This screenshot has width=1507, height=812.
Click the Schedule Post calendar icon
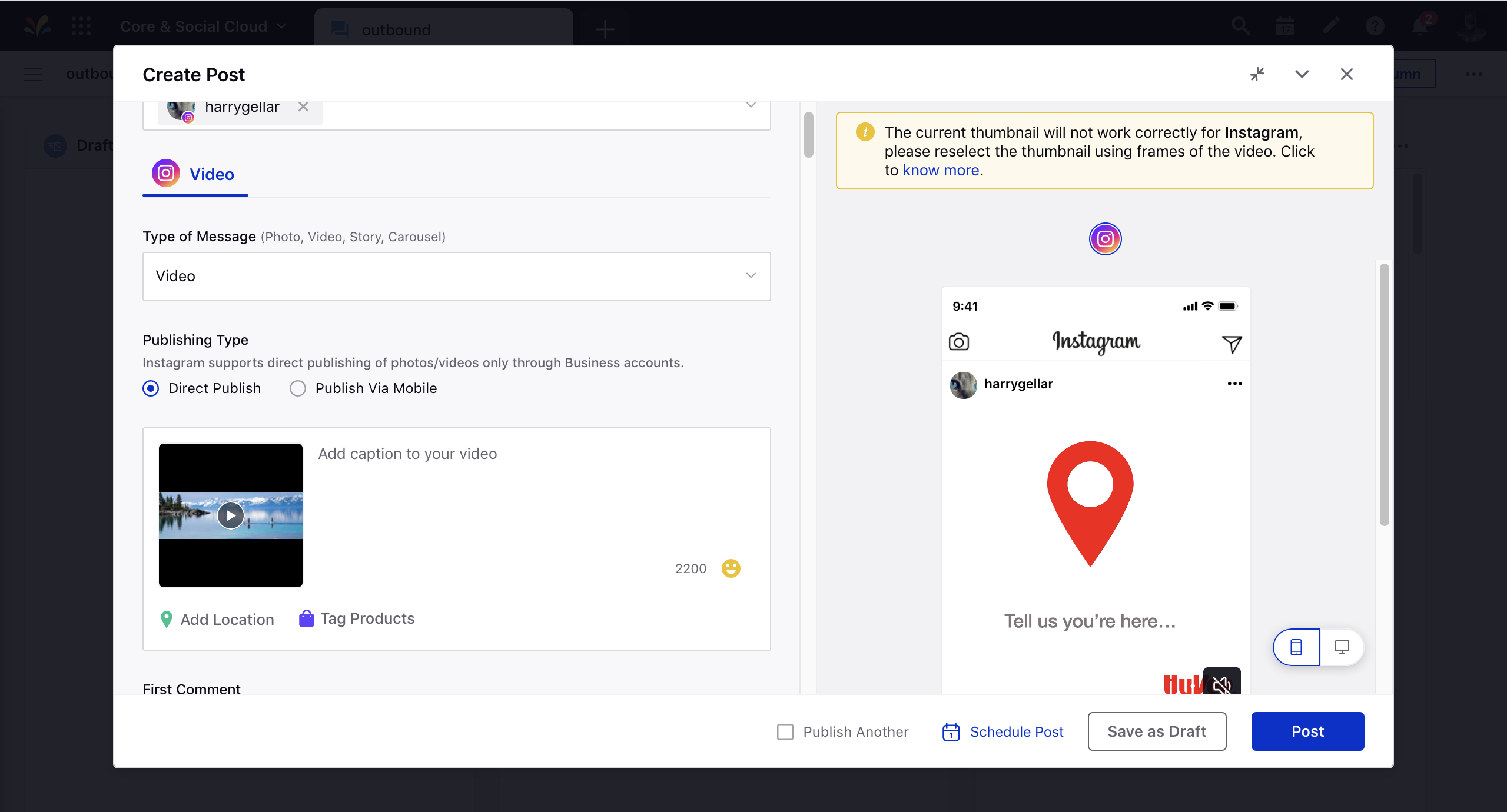click(x=951, y=731)
